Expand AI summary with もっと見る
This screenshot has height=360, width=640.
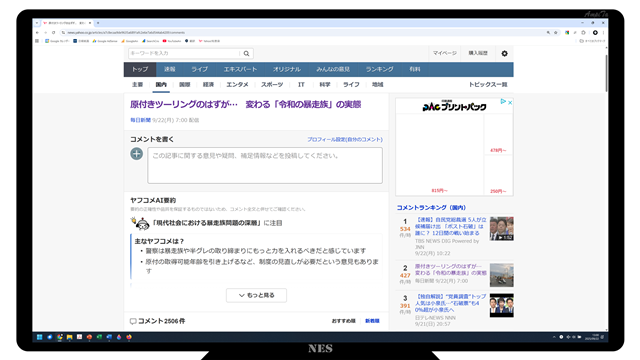256,295
